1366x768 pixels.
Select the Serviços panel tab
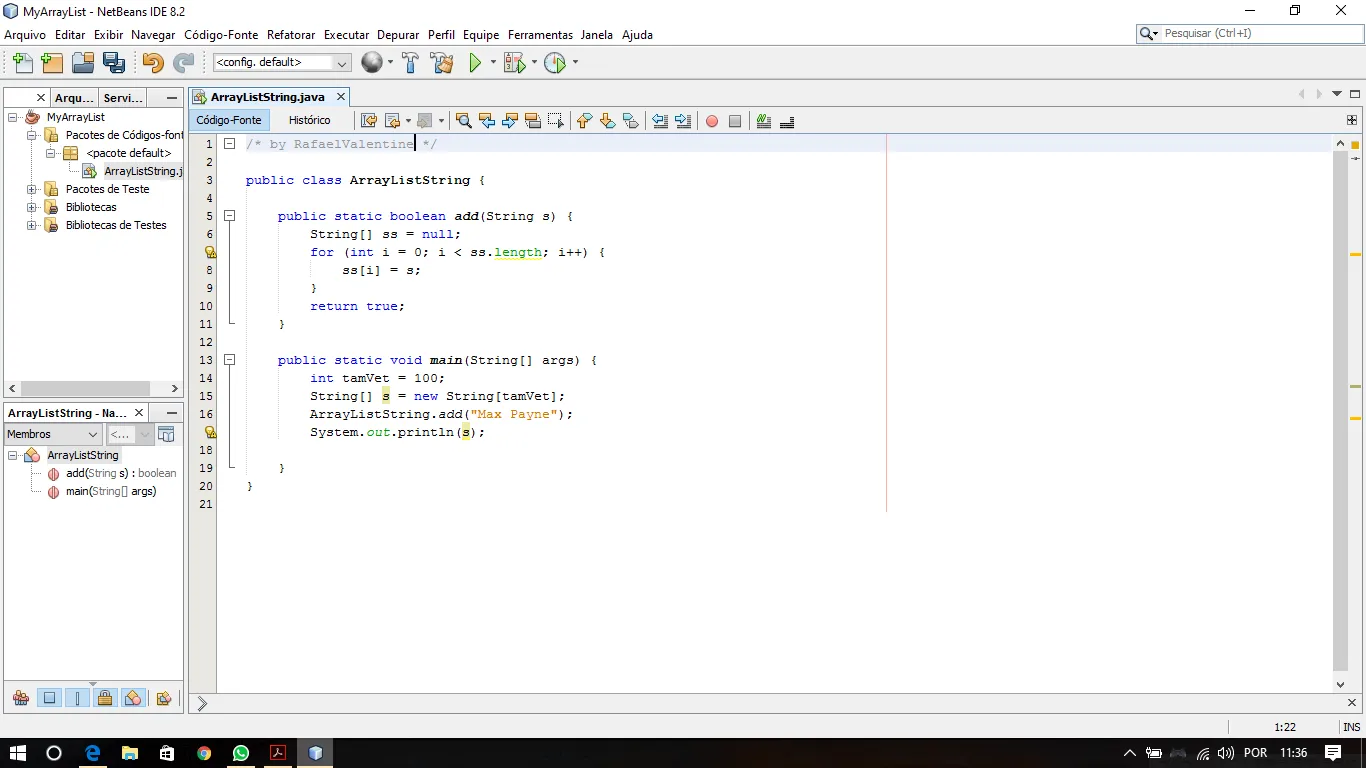coord(123,98)
